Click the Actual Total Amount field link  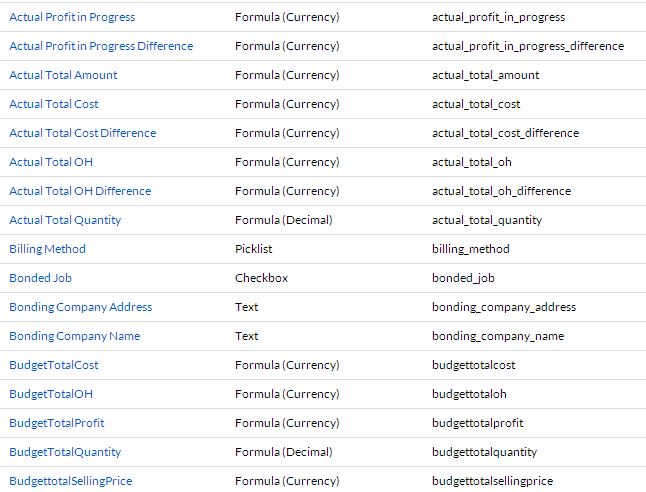(x=63, y=75)
